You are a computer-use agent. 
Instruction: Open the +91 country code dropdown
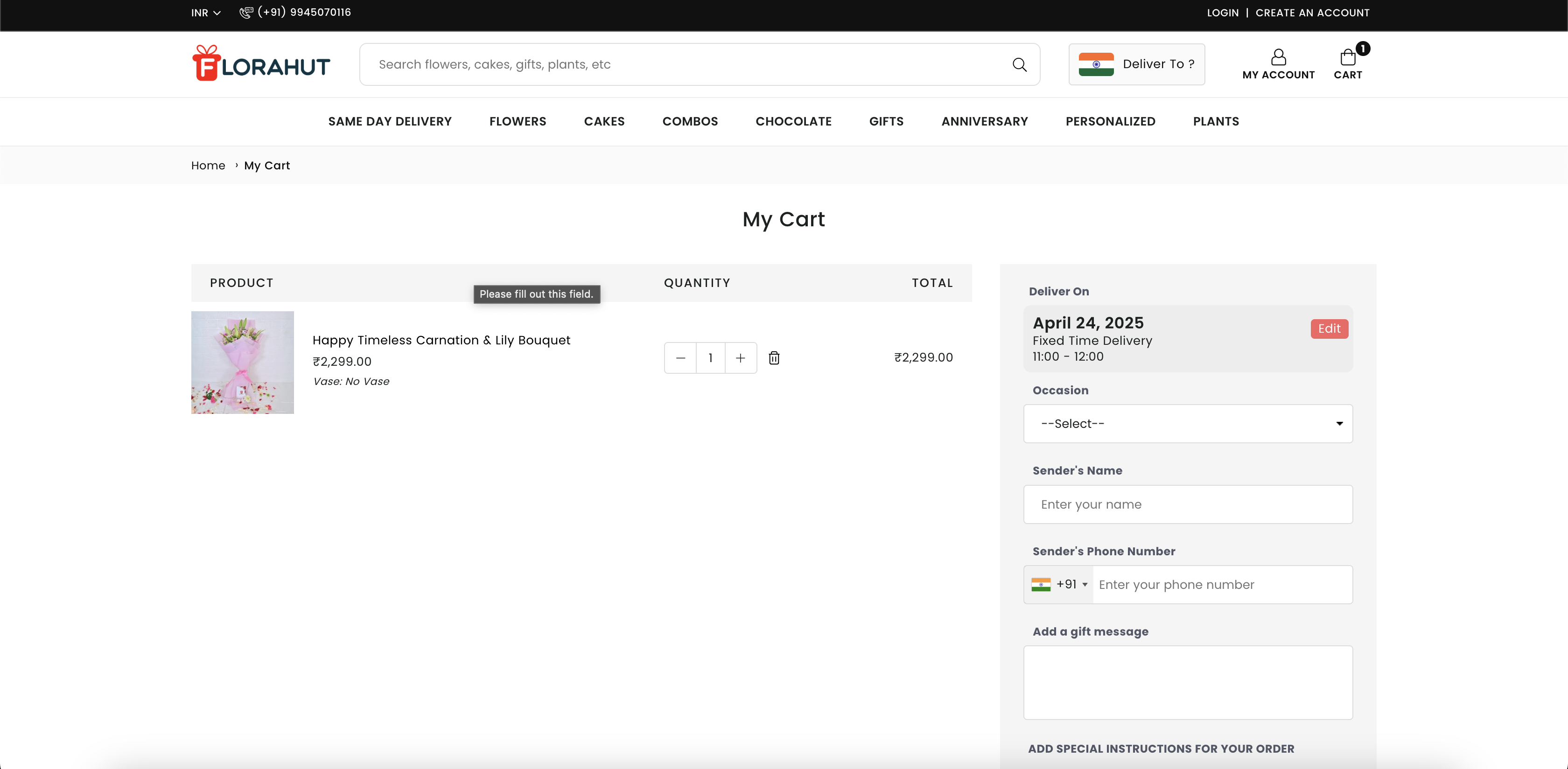coord(1058,585)
